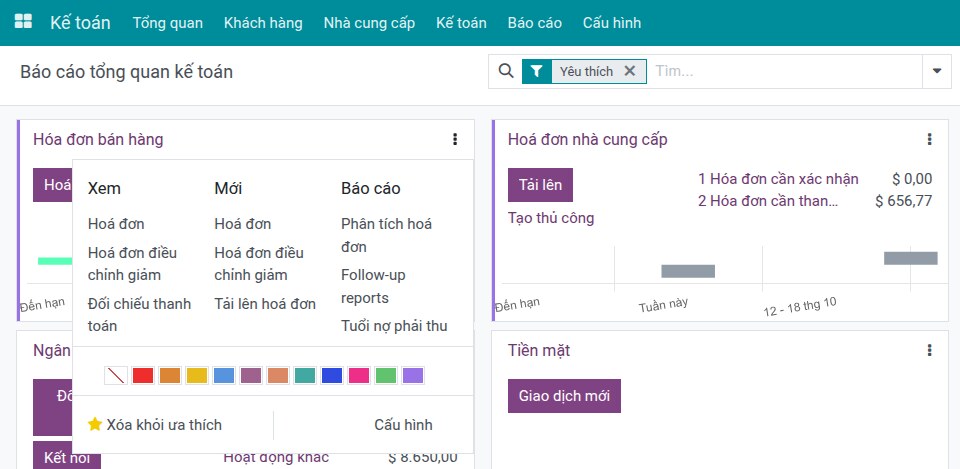Choose the light blue color swatch

223,375
